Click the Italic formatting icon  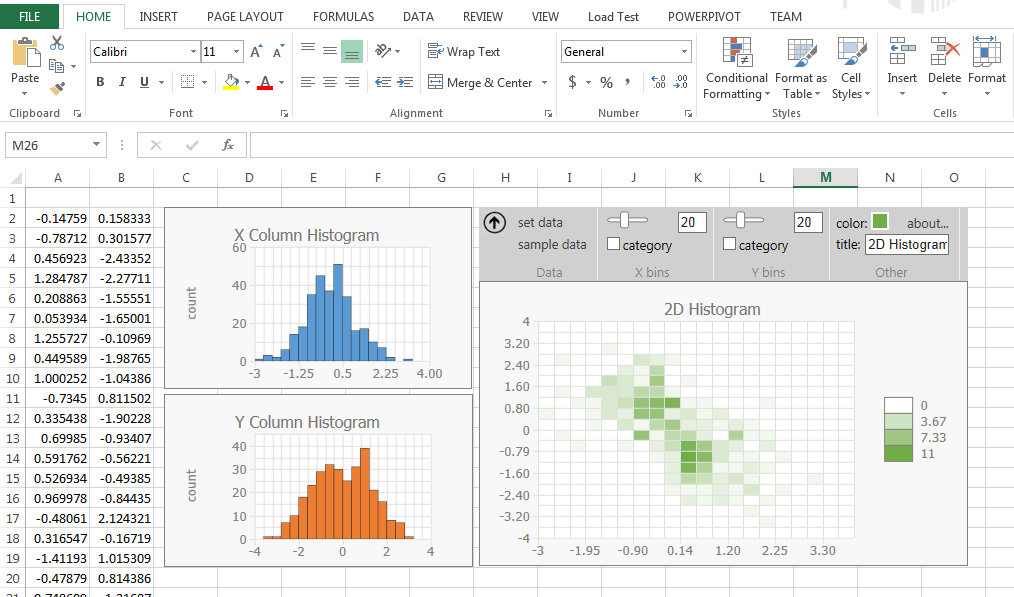click(123, 82)
